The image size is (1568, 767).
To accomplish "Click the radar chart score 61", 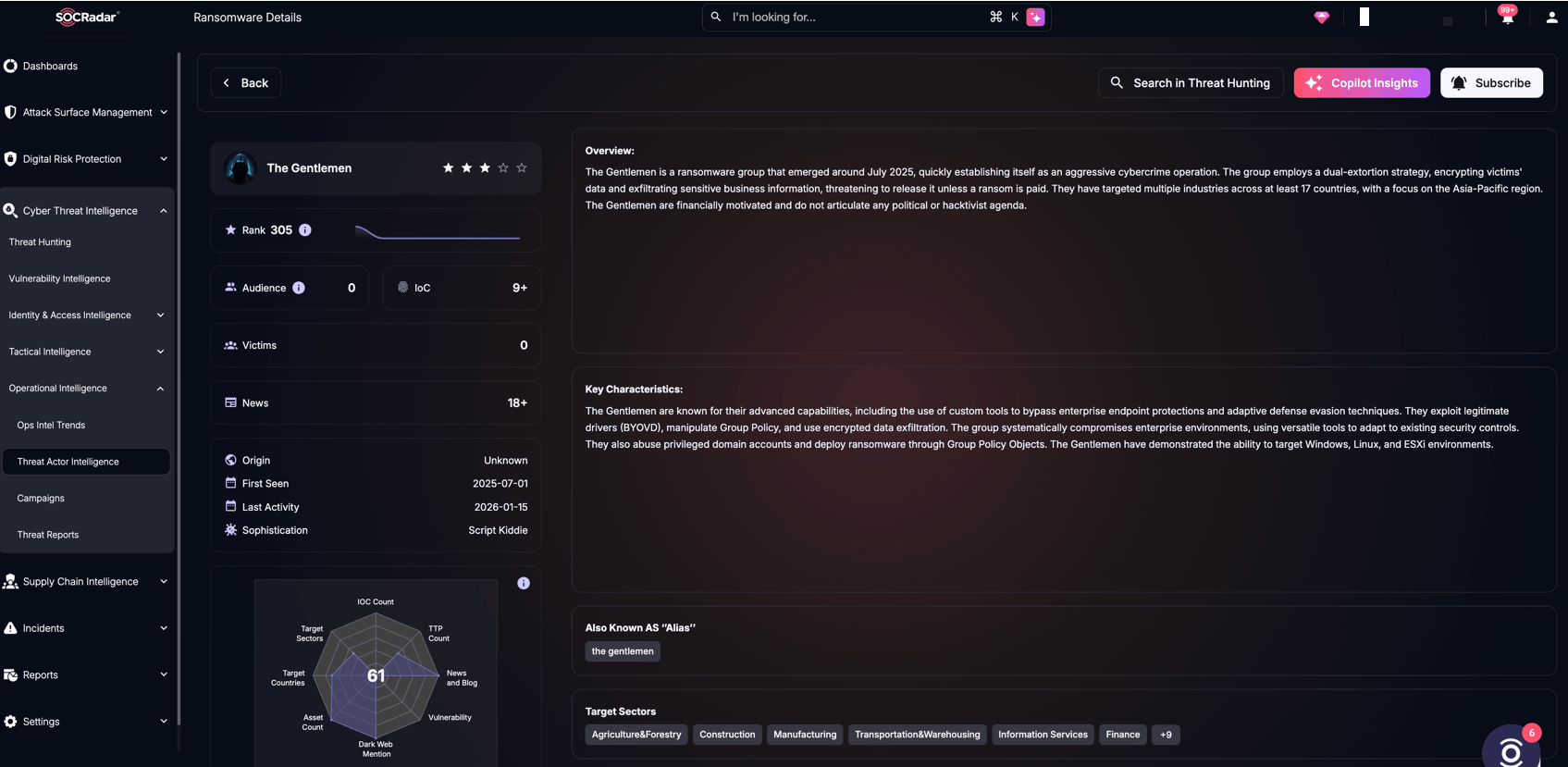I will 376,675.
